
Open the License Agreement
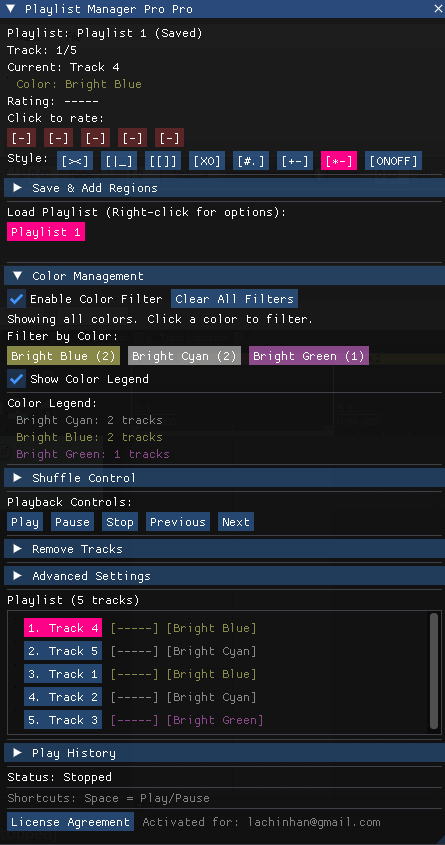(x=71, y=822)
